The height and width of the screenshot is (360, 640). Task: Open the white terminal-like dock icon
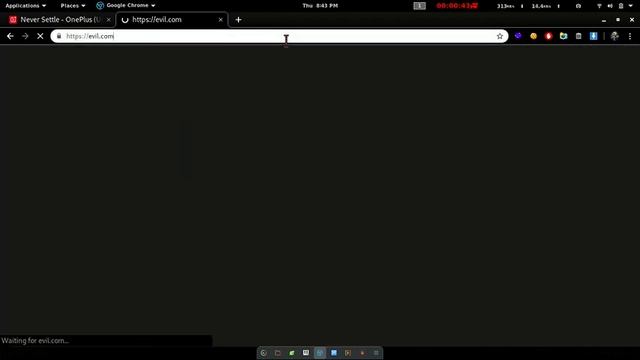306,353
